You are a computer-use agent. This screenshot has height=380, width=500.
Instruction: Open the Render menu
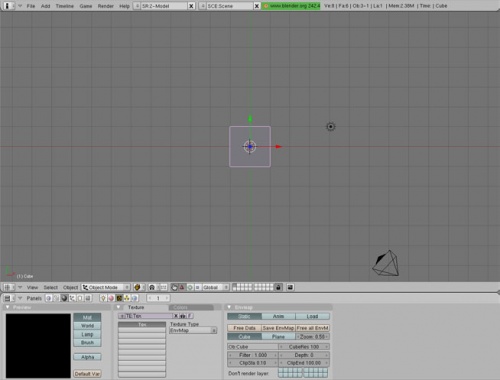[x=105, y=6]
